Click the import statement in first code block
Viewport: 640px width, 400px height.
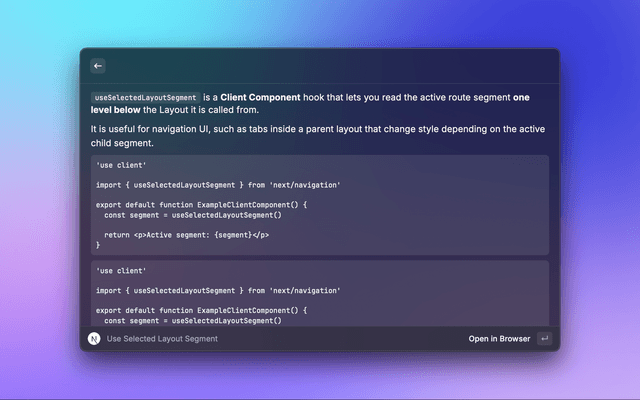[x=218, y=185]
